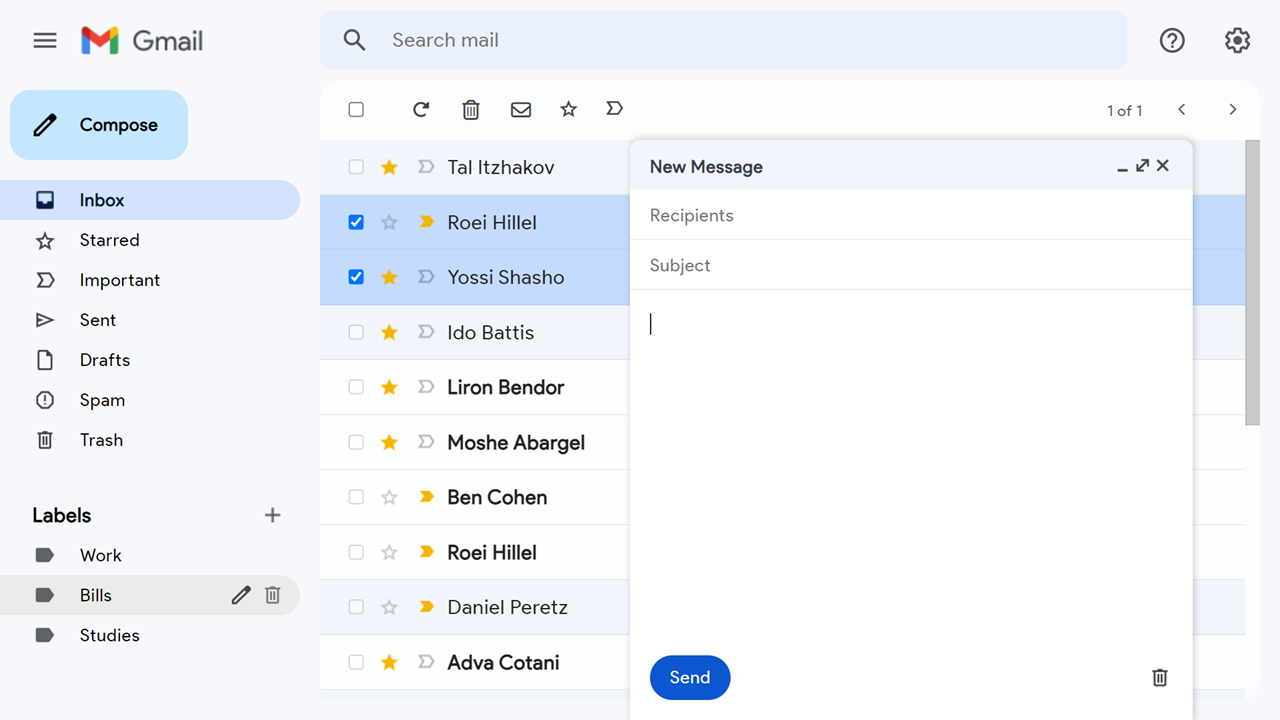Viewport: 1280px width, 720px height.
Task: Tick the checkbox for Tal Itzhakov
Action: [x=356, y=167]
